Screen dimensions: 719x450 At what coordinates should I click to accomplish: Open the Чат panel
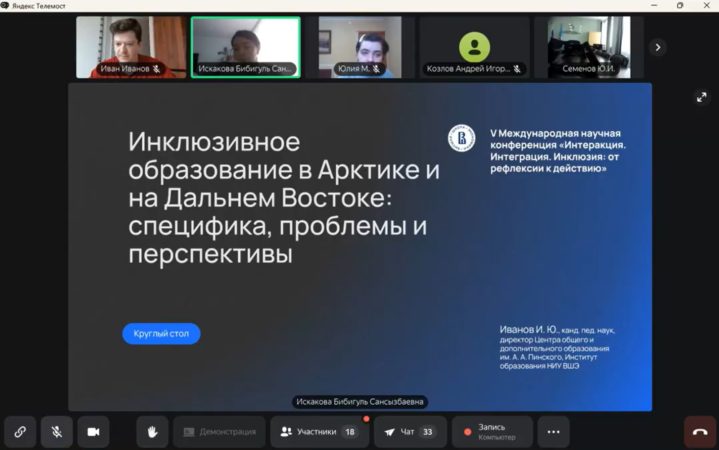tap(410, 432)
